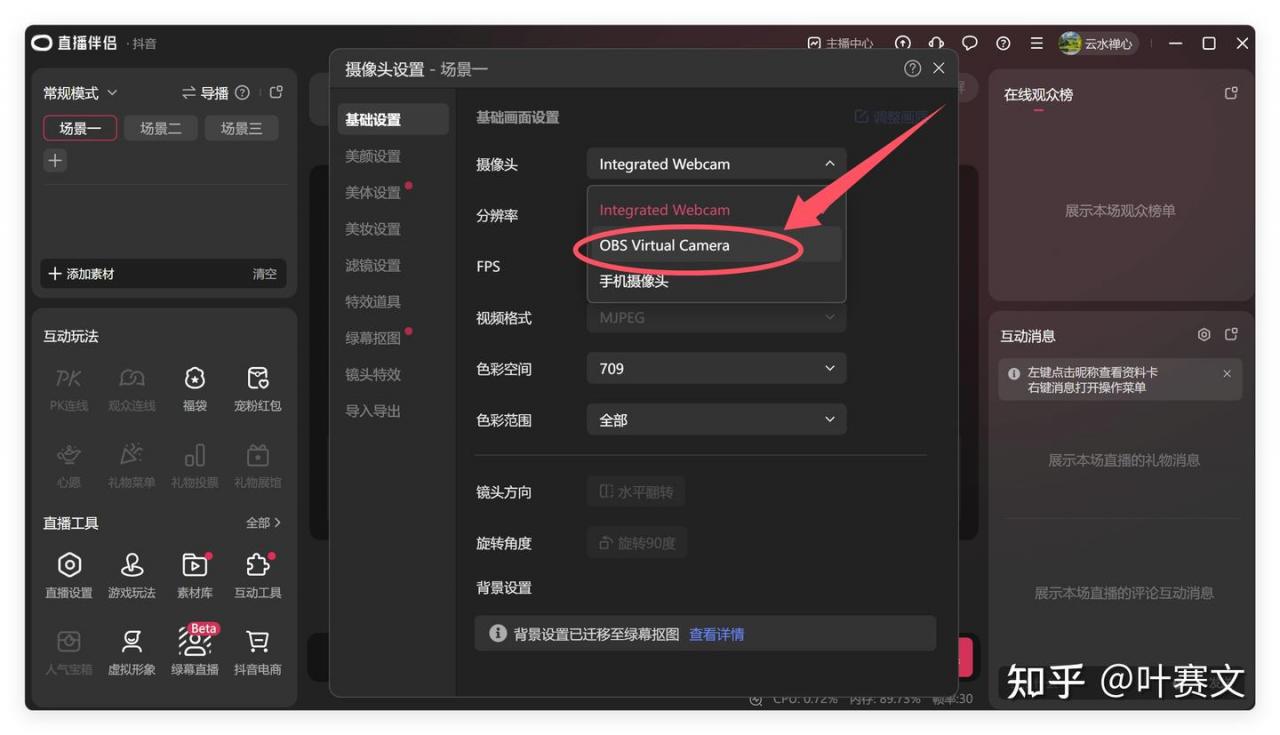Open the 色彩范围 全部 dropdown
This screenshot has width=1280, height=735.
716,420
